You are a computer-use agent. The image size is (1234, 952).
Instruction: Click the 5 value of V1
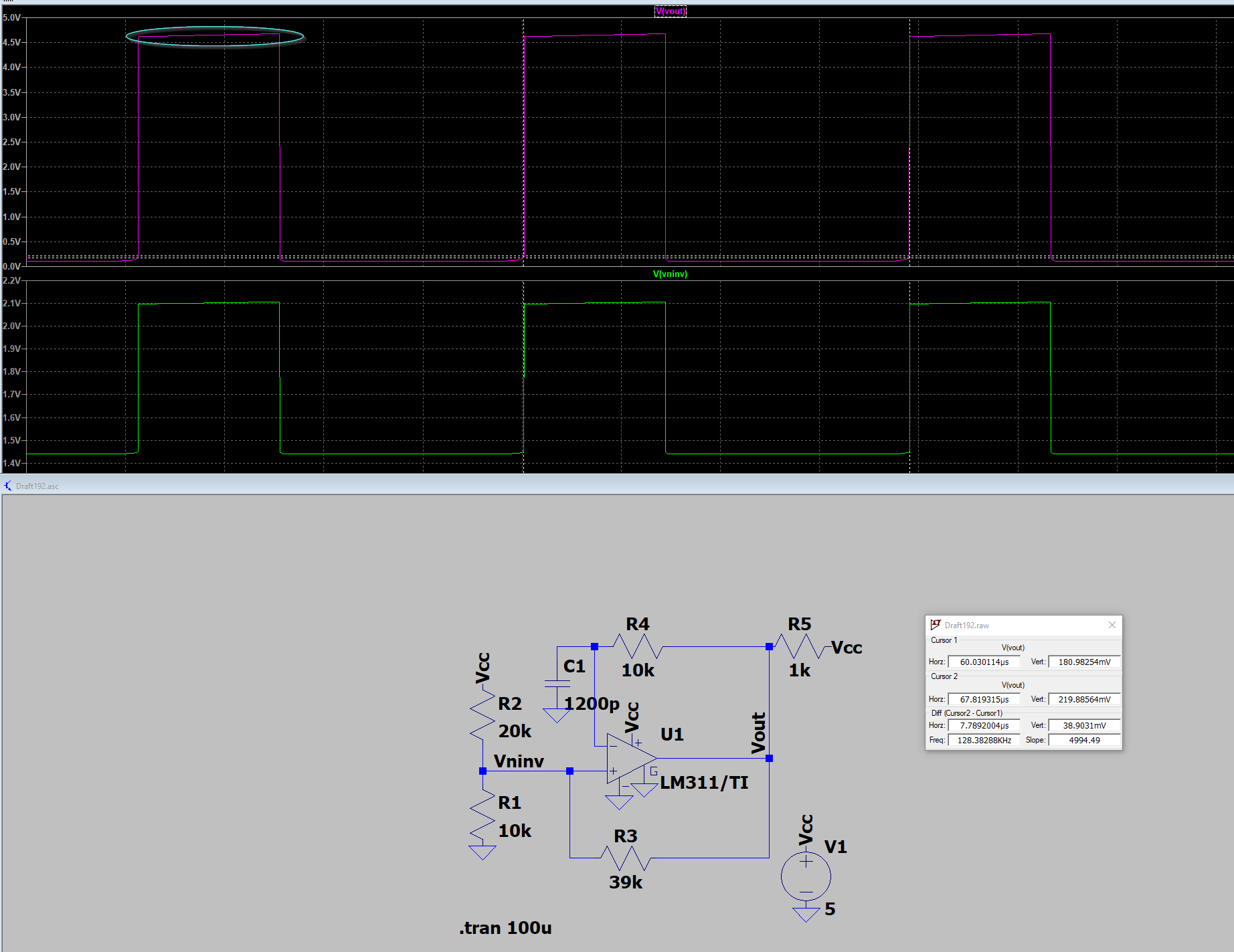click(x=830, y=909)
